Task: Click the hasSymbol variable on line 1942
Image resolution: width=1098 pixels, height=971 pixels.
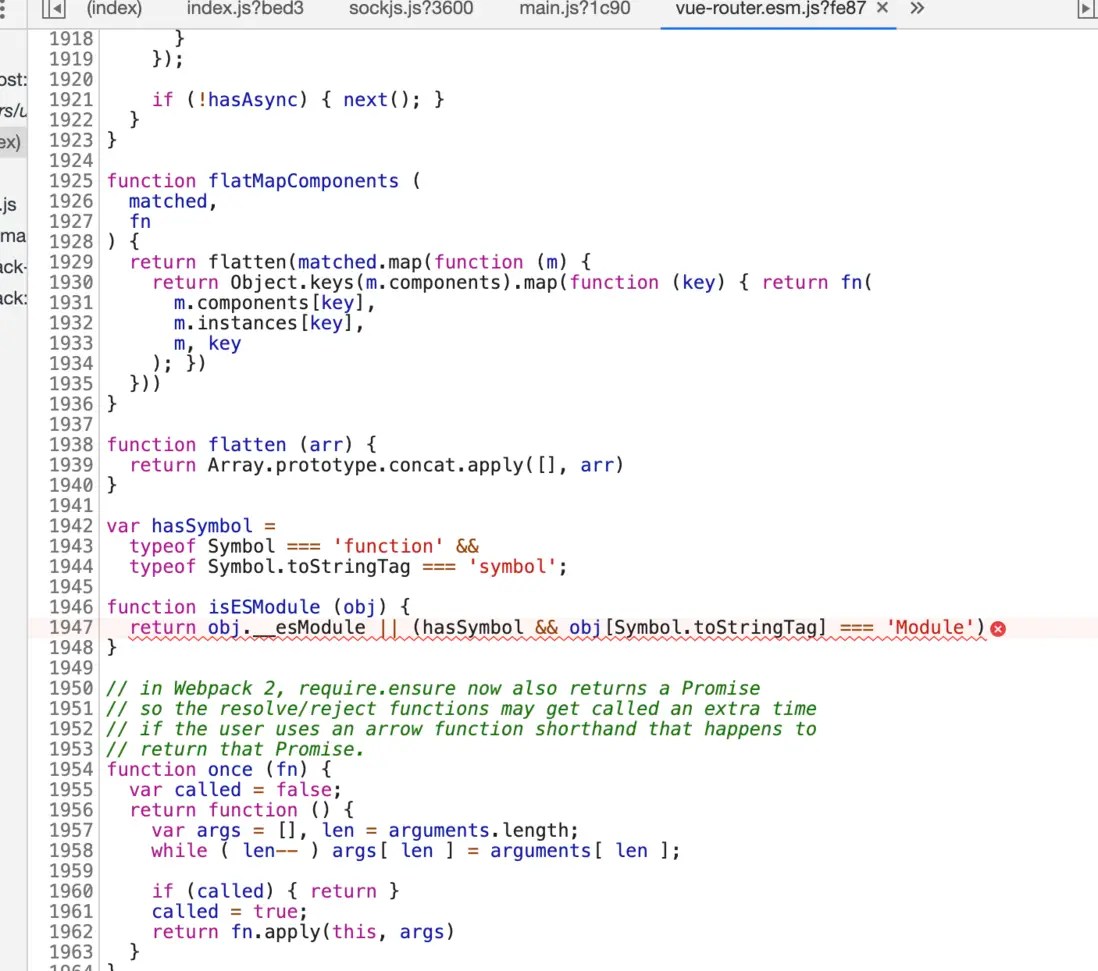Action: point(201,526)
